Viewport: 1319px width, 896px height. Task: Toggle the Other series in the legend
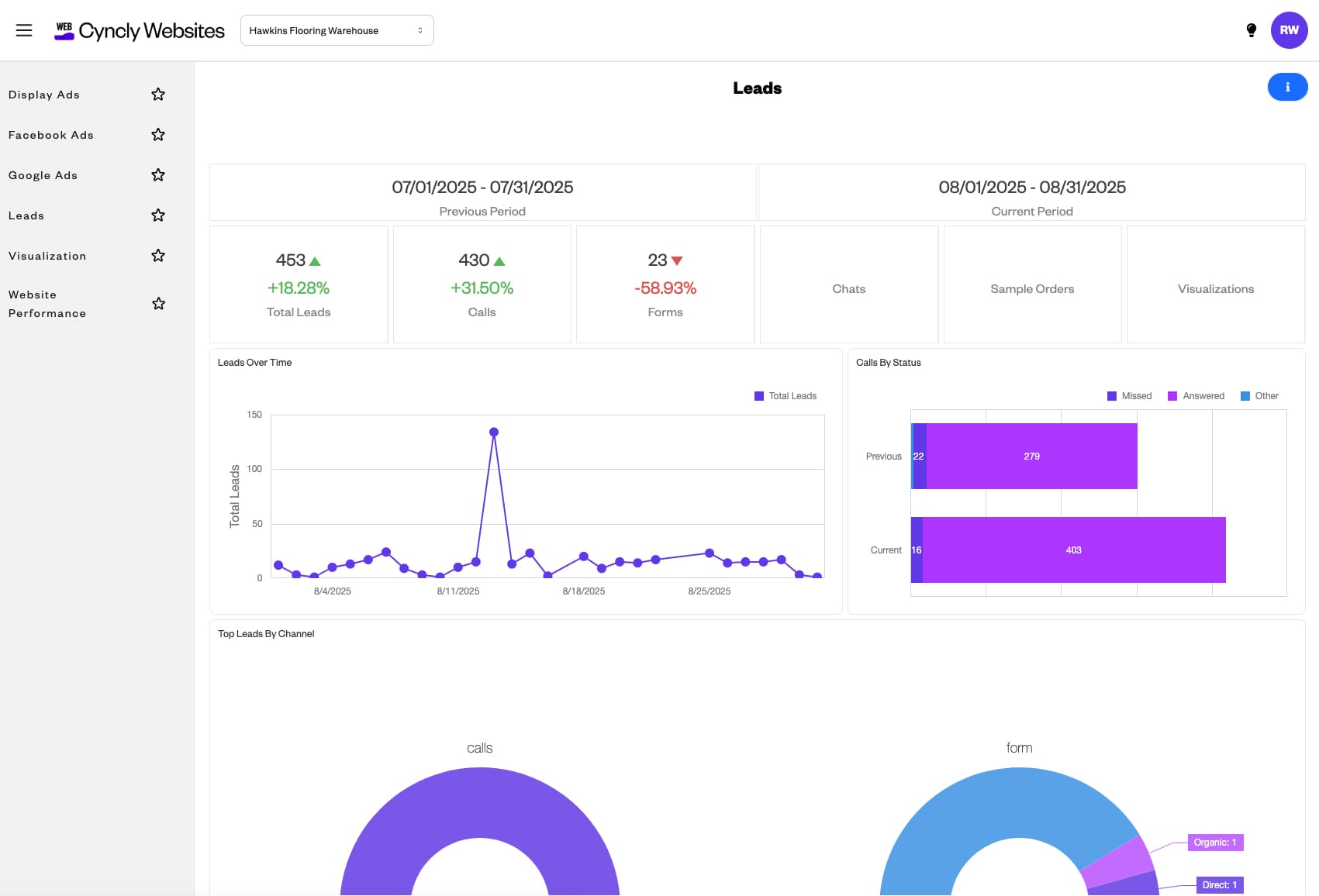1260,395
